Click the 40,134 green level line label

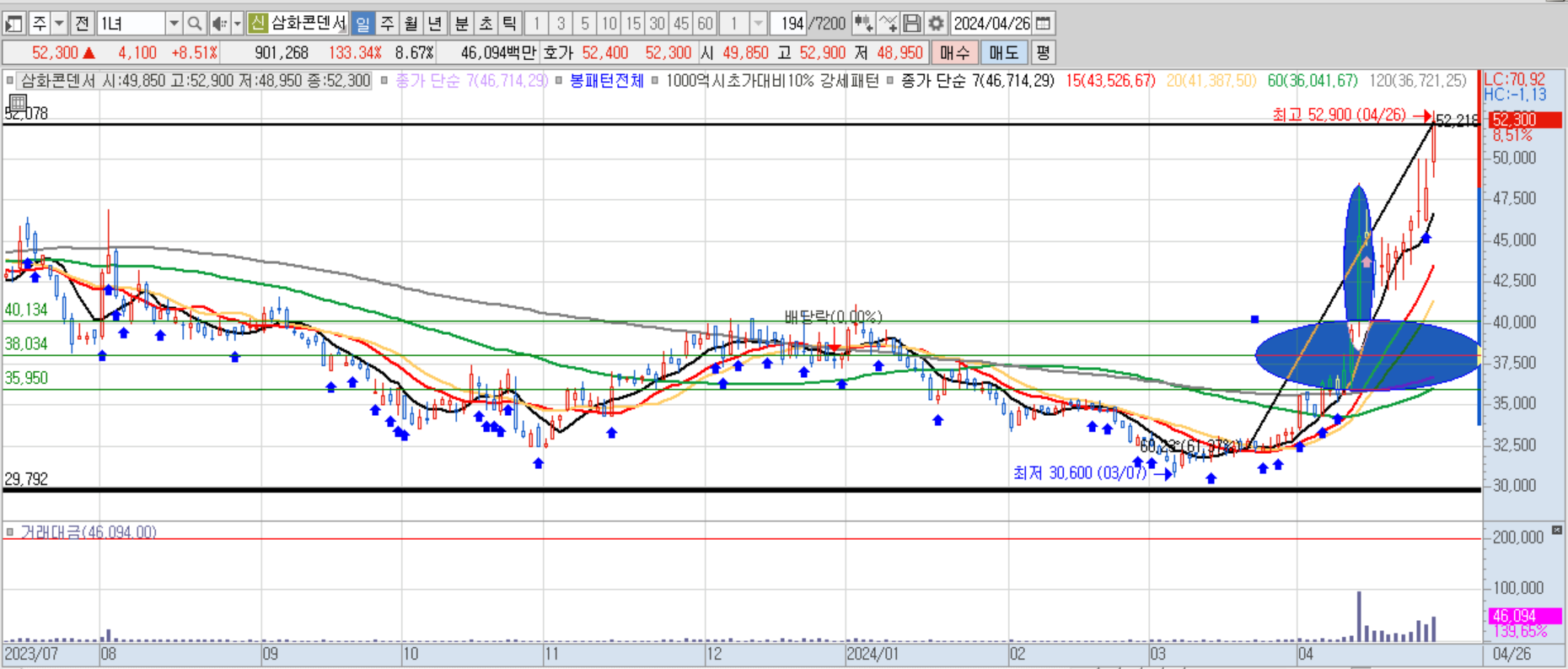[26, 310]
